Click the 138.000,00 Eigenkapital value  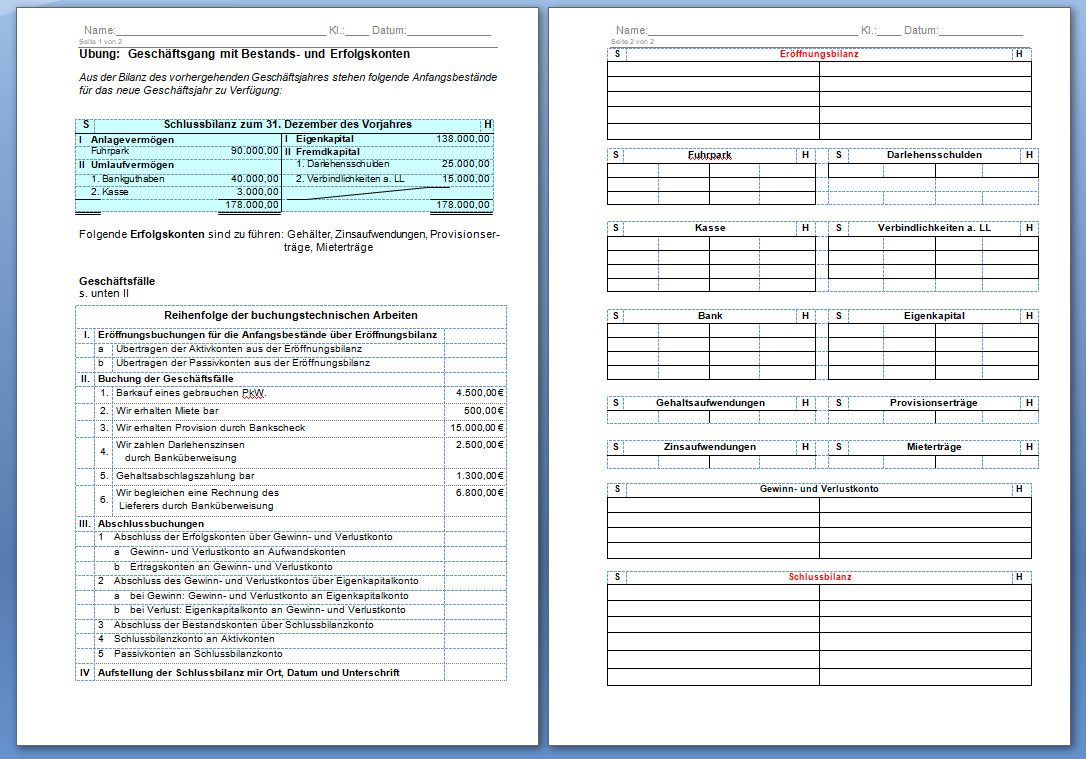[462, 139]
